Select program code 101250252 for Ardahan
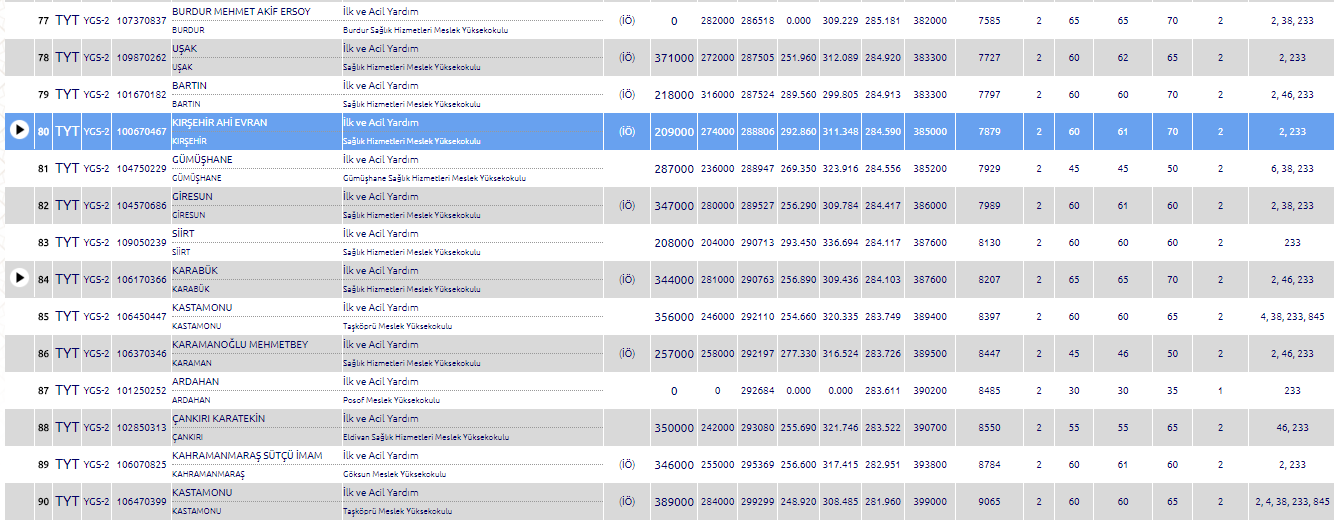This screenshot has height=523, width=1334. tap(141, 391)
